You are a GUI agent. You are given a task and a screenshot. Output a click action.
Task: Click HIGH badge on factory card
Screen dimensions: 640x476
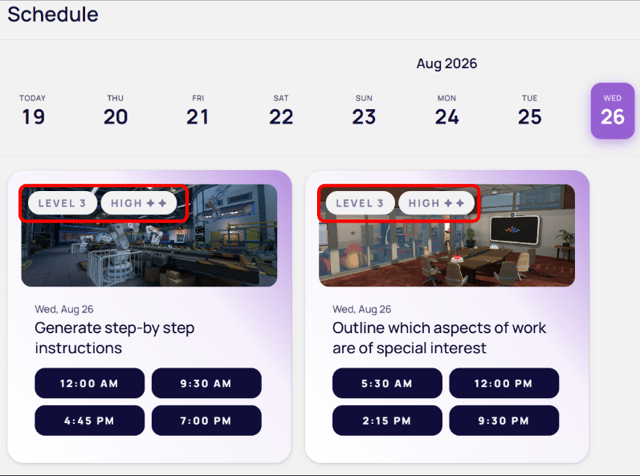139,203
